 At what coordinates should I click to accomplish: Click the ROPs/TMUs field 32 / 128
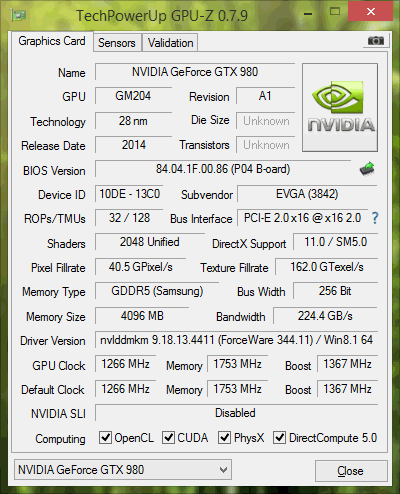click(129, 218)
